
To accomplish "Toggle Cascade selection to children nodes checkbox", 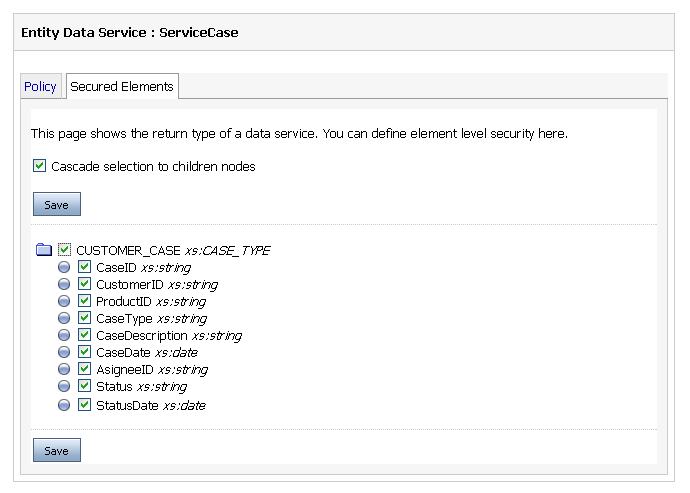I will [x=40, y=166].
